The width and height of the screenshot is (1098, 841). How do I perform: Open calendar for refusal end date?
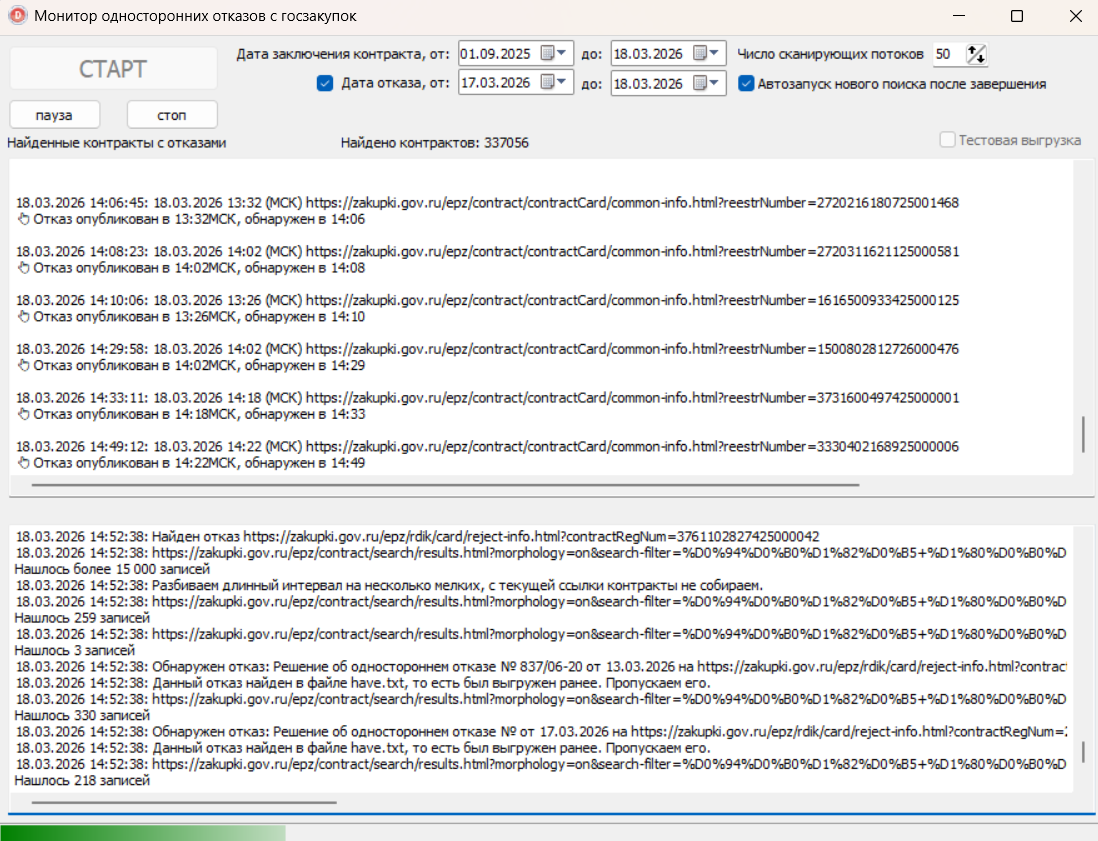(x=706, y=83)
